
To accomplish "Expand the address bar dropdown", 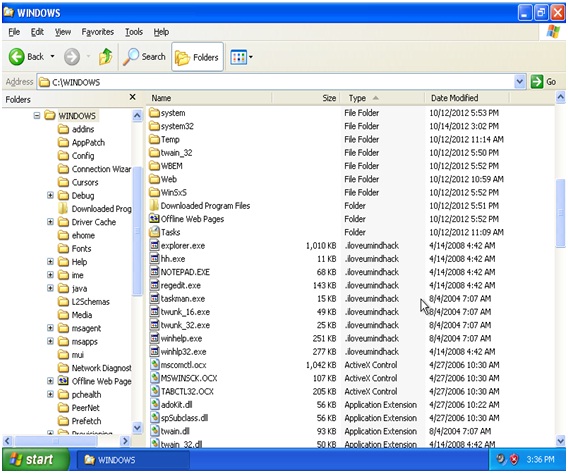I will (x=519, y=82).
